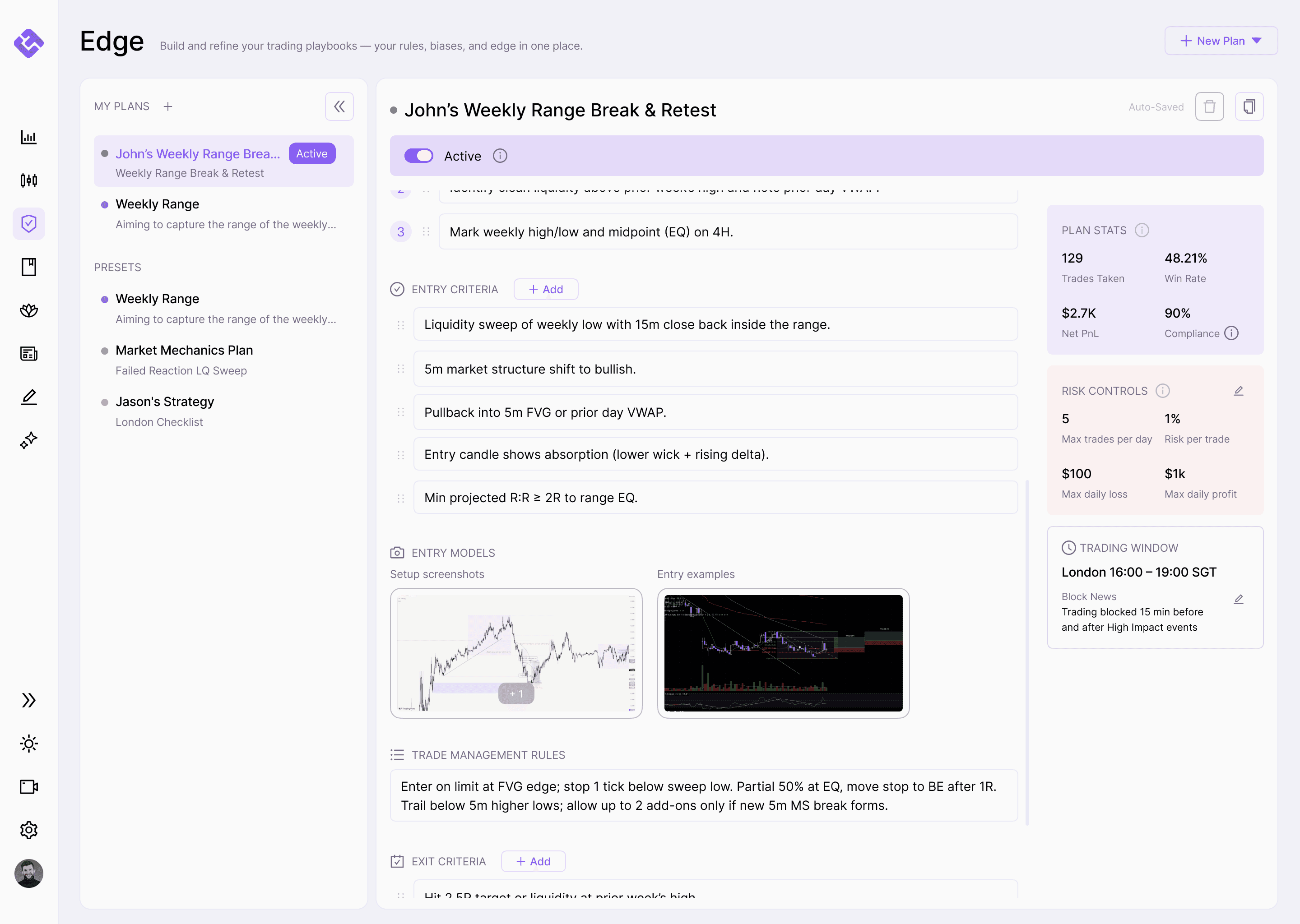Open the dark entry examples chart thumbnail
The width and height of the screenshot is (1300, 924).
click(x=783, y=653)
